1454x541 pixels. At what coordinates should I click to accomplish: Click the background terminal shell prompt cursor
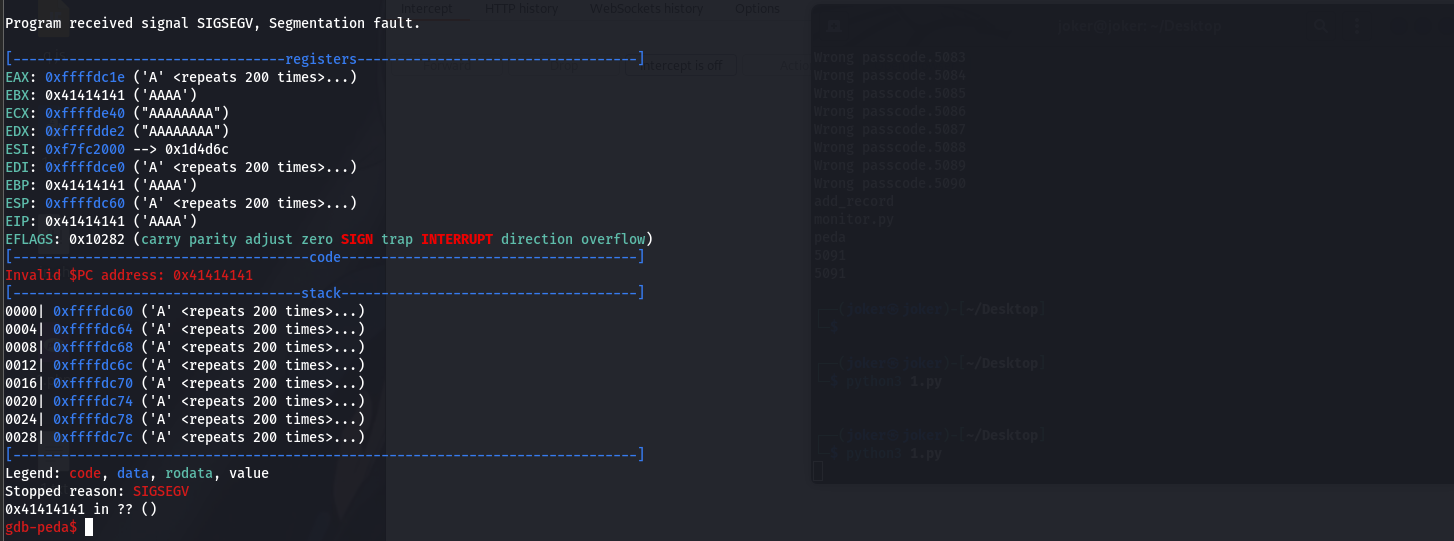point(818,471)
